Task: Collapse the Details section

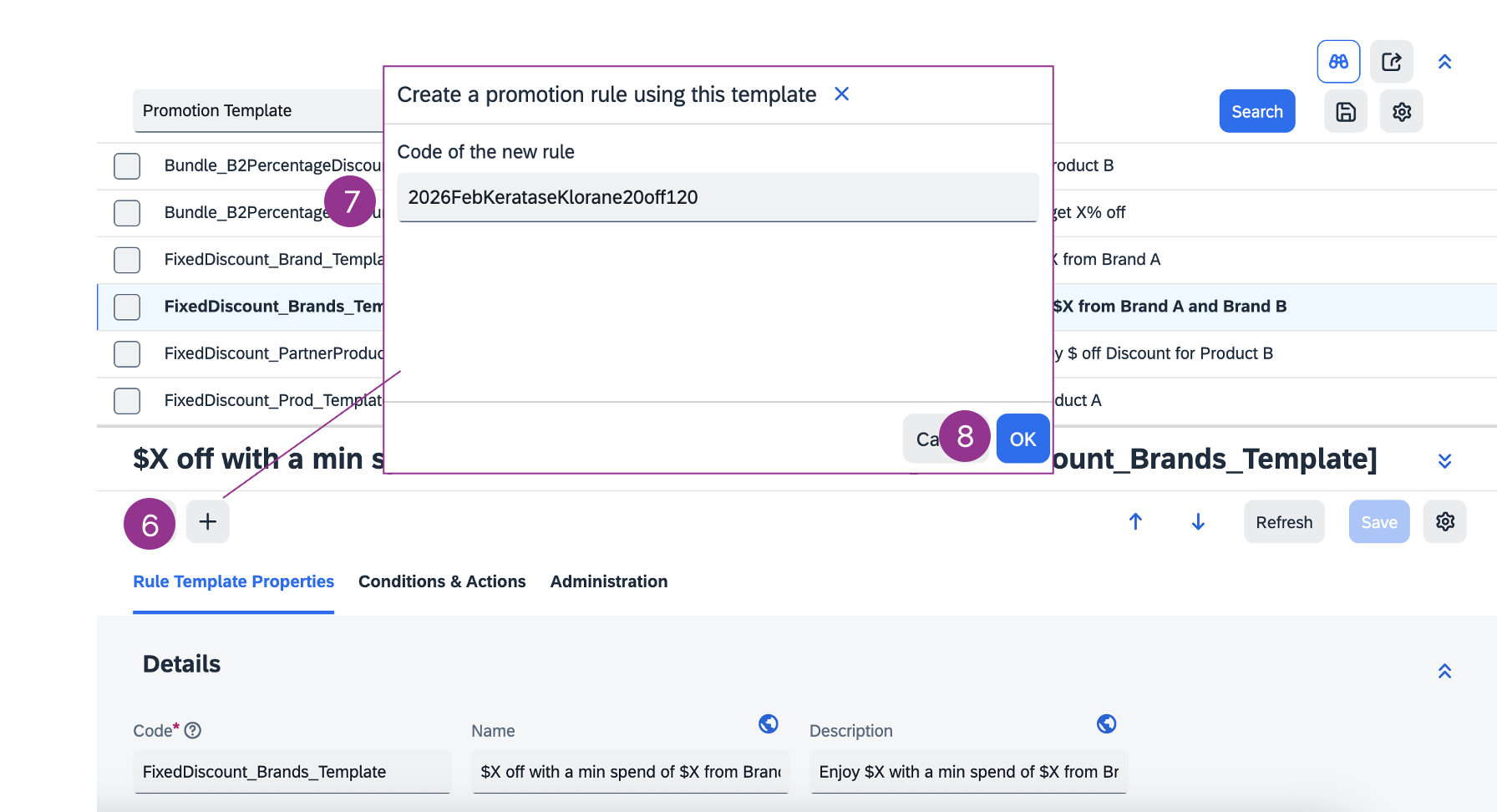Action: [1444, 671]
